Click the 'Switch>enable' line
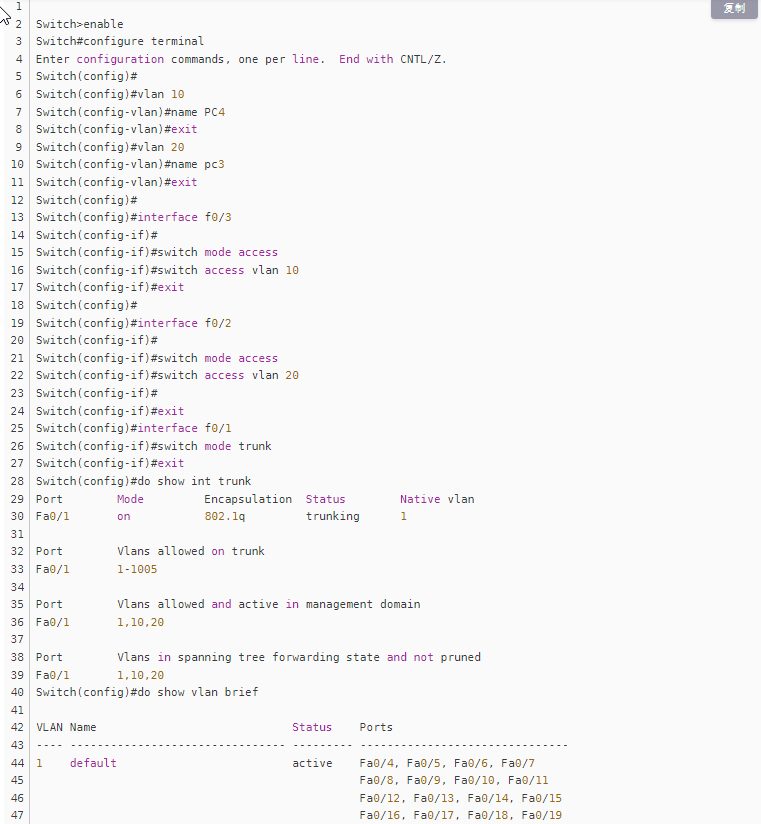The image size is (761, 824). 79,24
